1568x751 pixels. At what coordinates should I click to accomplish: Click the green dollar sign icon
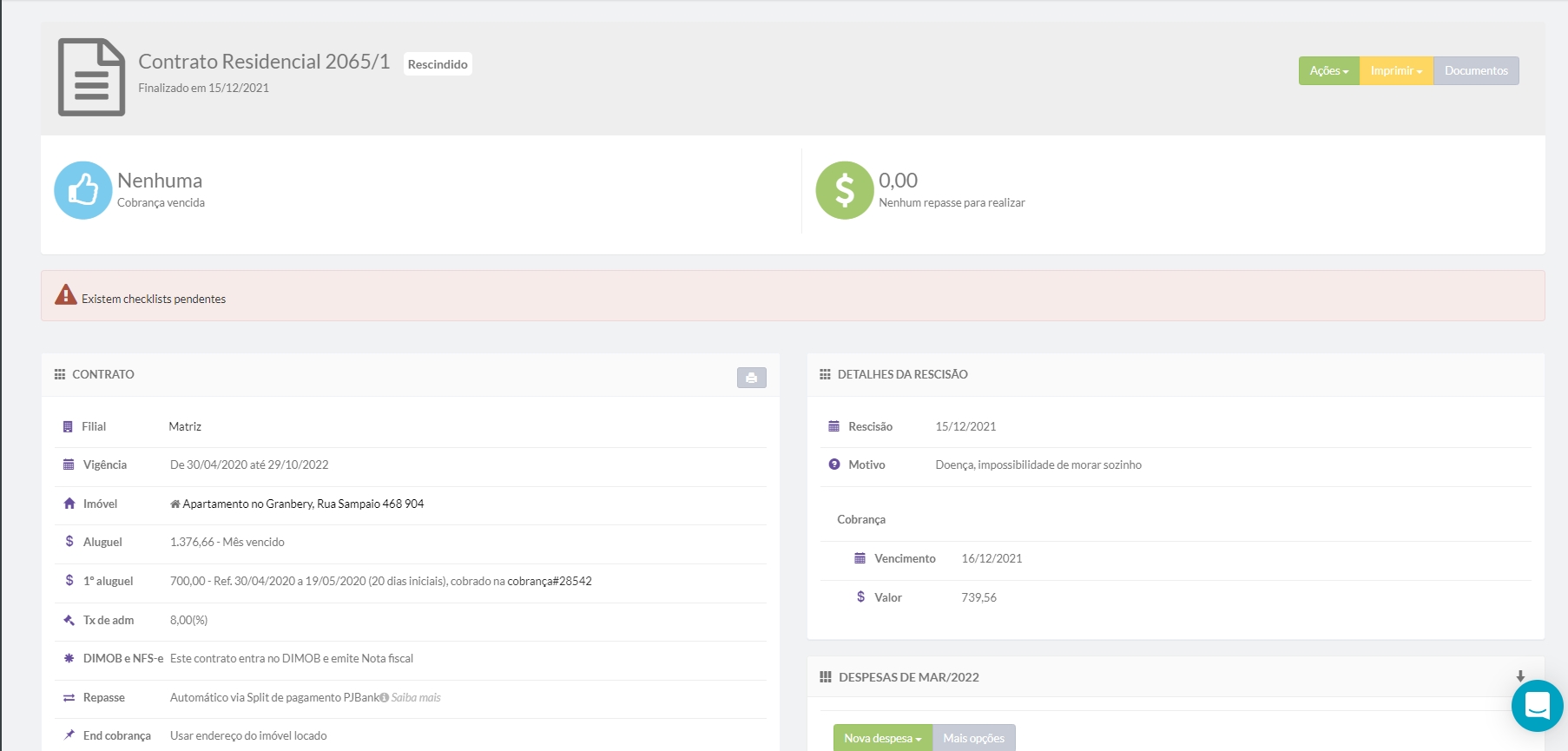844,190
